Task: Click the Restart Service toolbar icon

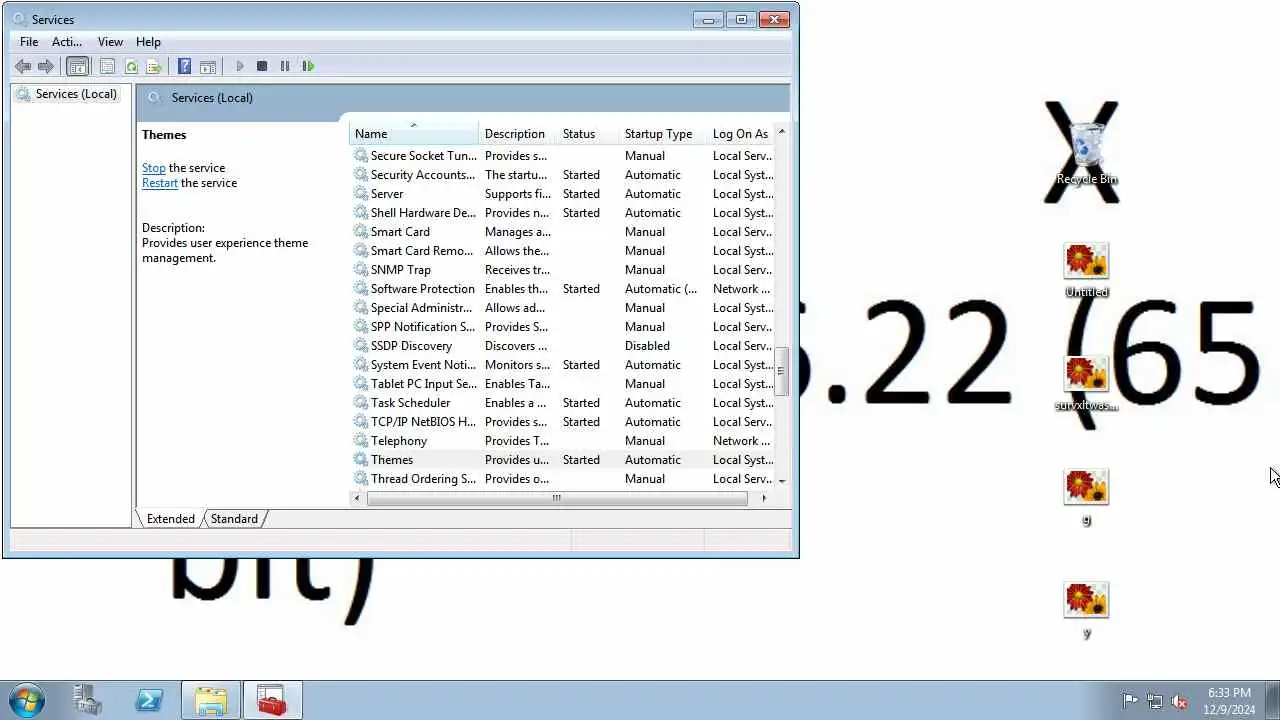Action: click(x=308, y=66)
